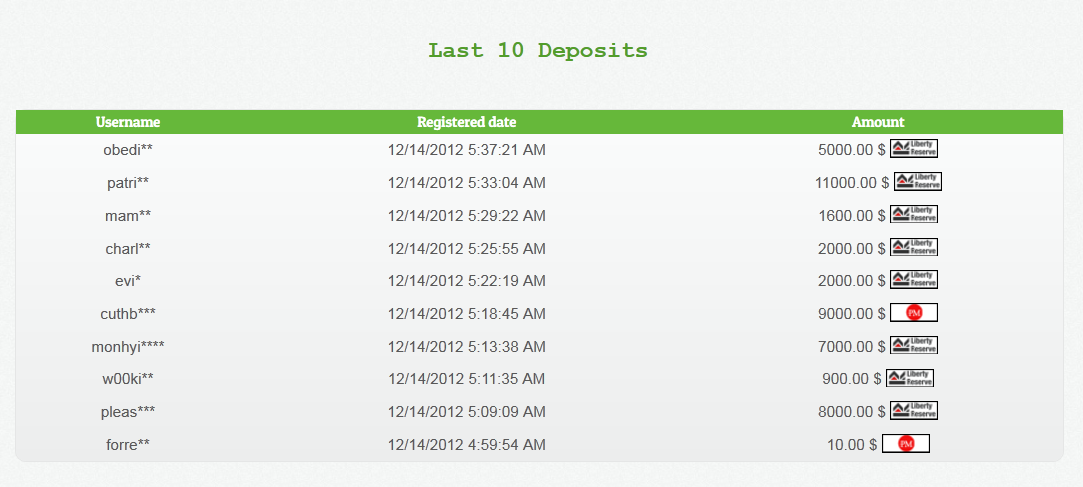Viewport: 1083px width, 487px height.
Task: Click Perfect Money icon in cuthb*** row
Action: click(914, 313)
